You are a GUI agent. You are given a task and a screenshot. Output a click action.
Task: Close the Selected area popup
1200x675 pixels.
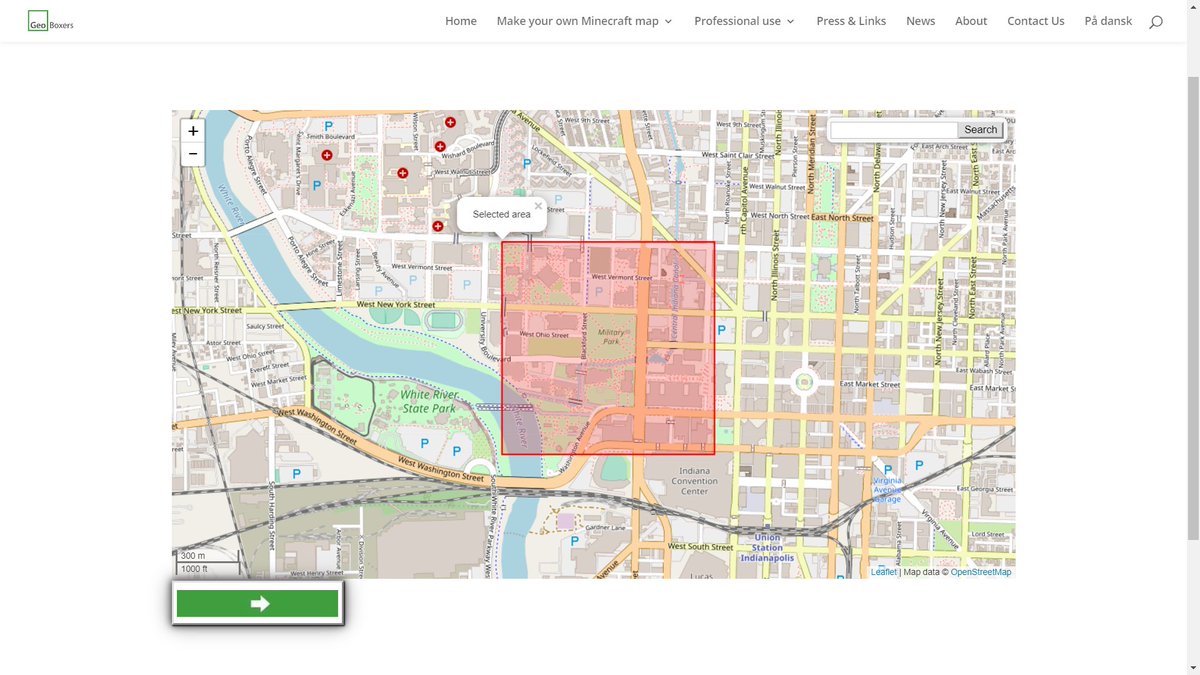(538, 206)
